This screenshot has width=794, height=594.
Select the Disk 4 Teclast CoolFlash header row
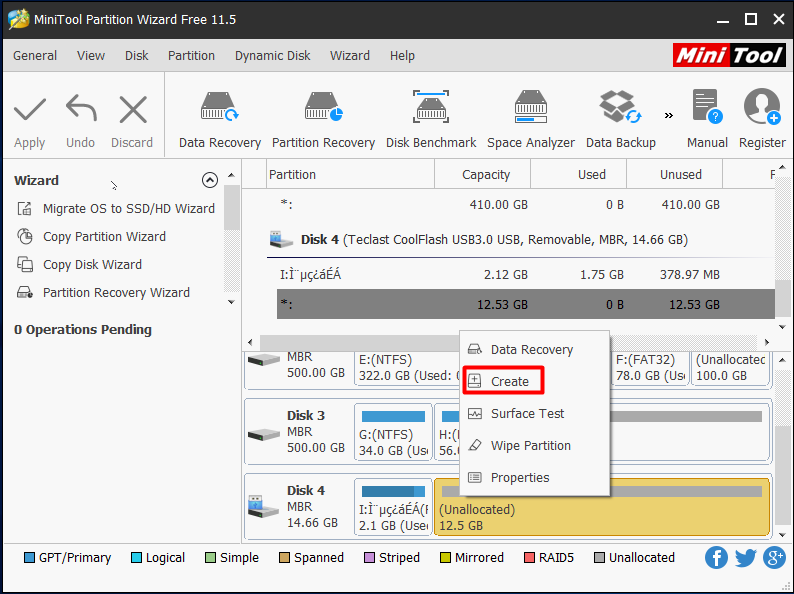[522, 240]
